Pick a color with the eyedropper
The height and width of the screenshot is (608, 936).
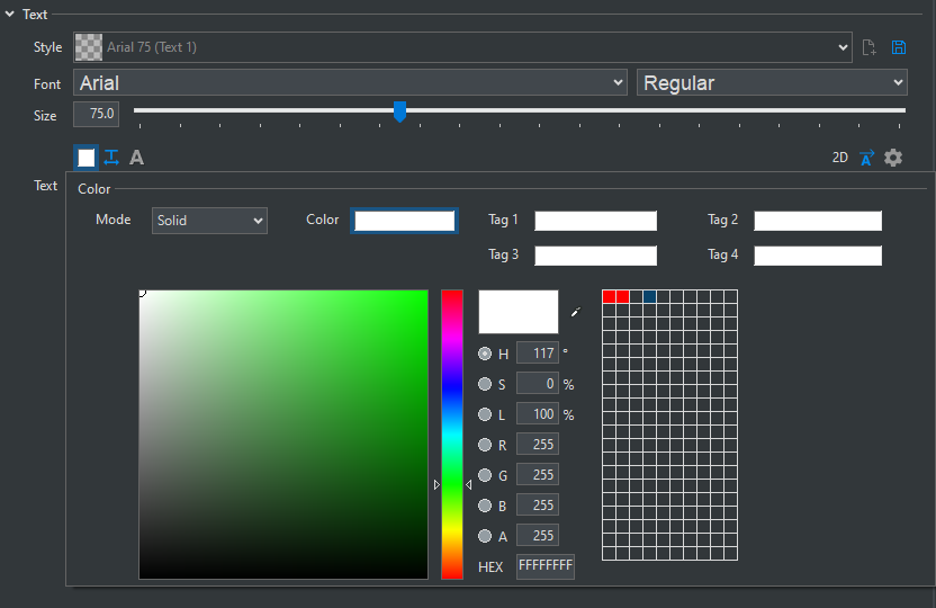[x=575, y=313]
